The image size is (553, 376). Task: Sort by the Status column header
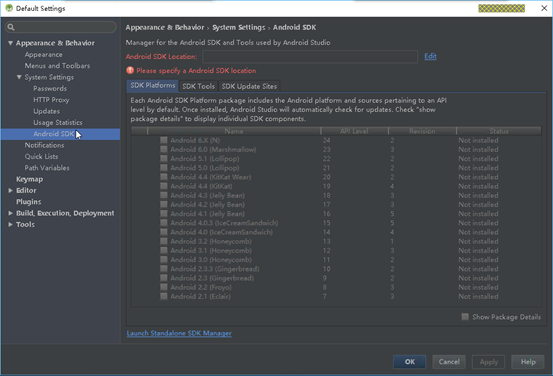tap(499, 131)
